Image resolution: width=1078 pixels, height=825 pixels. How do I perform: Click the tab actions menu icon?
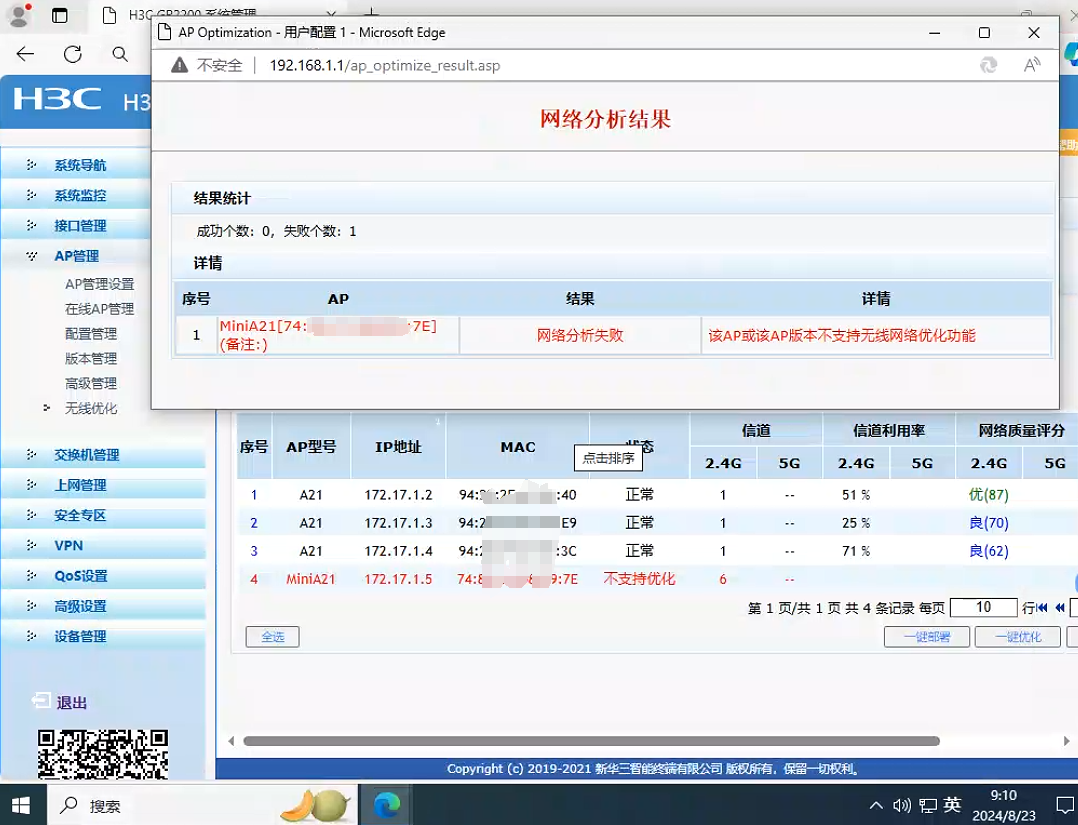(x=60, y=15)
